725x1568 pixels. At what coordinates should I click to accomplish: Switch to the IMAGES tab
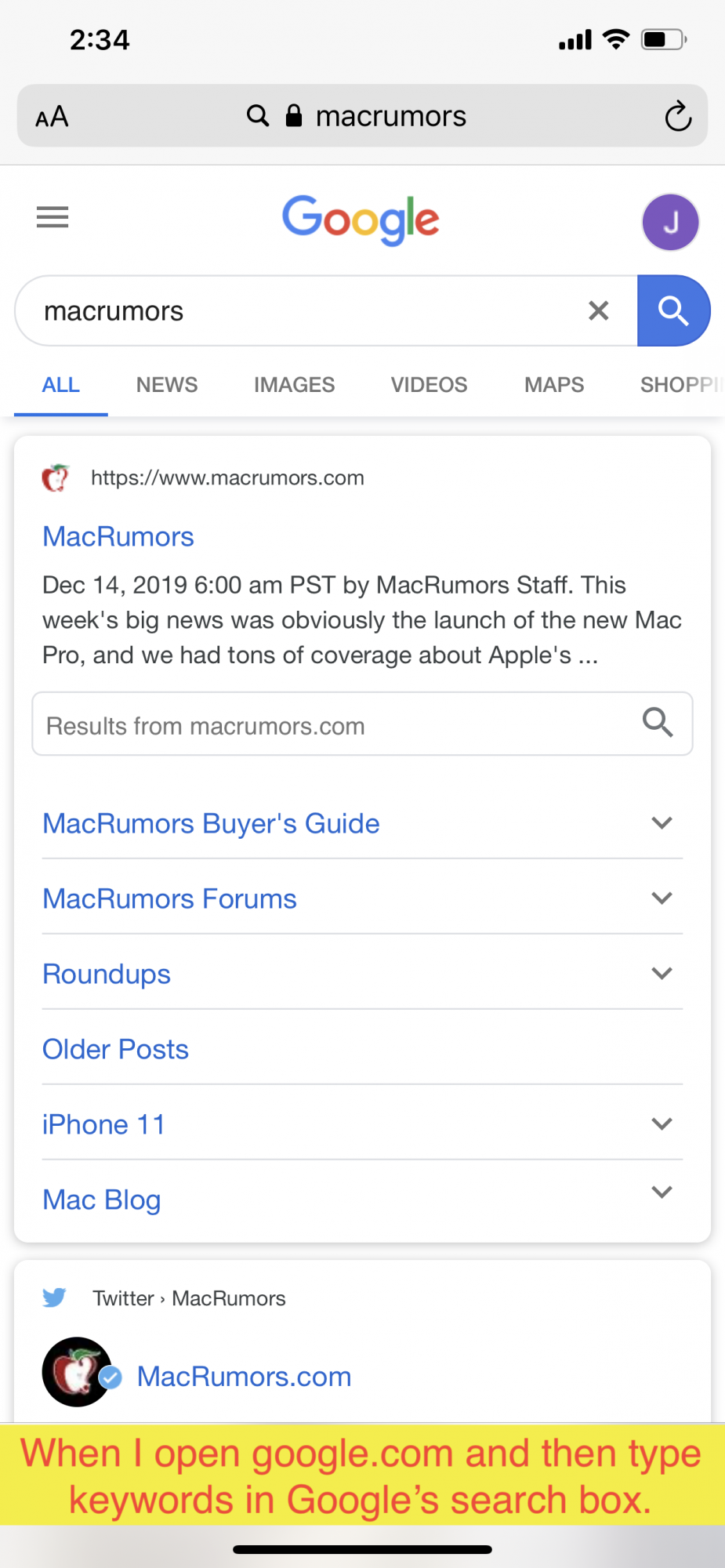pyautogui.click(x=294, y=384)
